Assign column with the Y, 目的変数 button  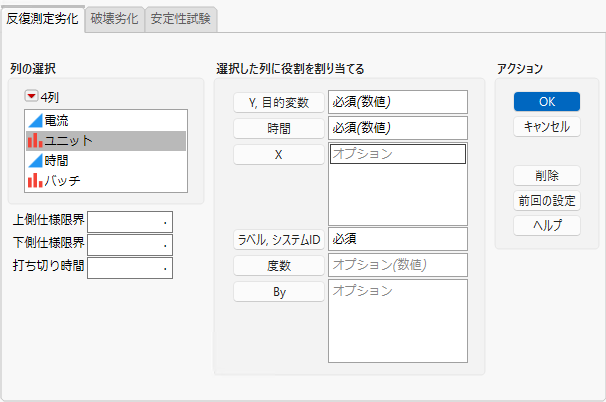(x=279, y=103)
